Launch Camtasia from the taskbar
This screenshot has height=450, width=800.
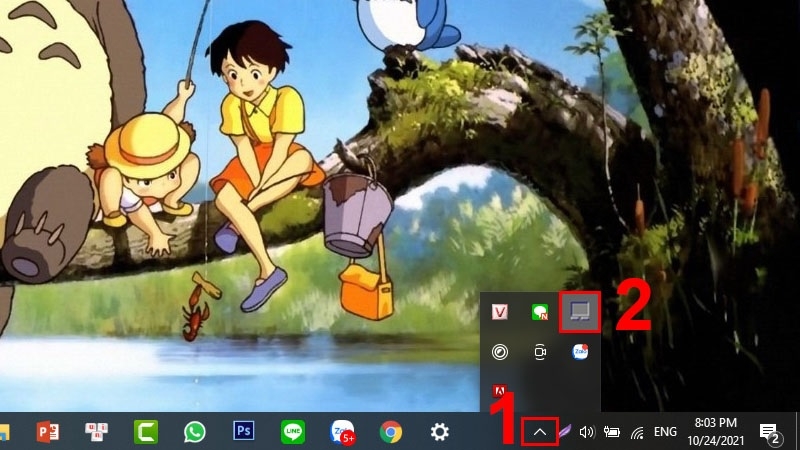click(x=145, y=432)
